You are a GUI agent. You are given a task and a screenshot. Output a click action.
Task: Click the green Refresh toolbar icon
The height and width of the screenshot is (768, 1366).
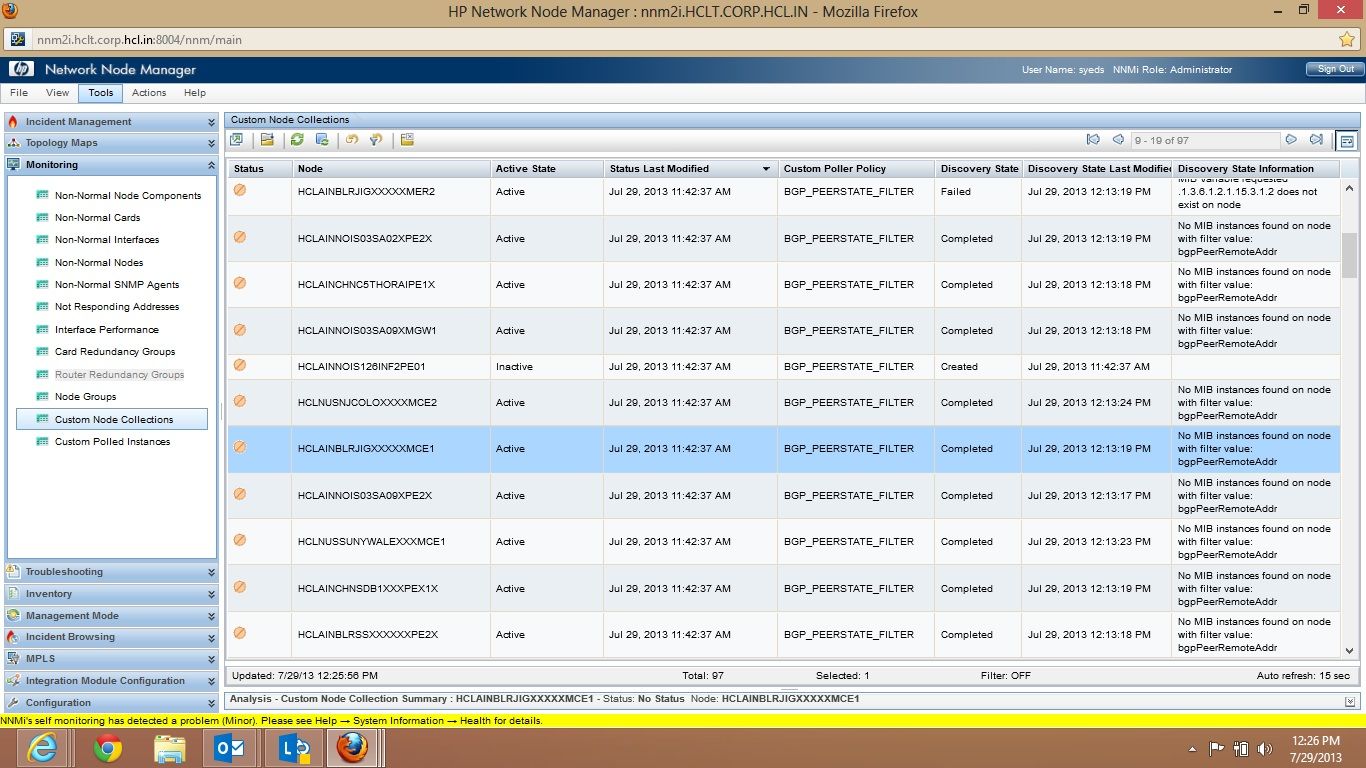pyautogui.click(x=297, y=140)
